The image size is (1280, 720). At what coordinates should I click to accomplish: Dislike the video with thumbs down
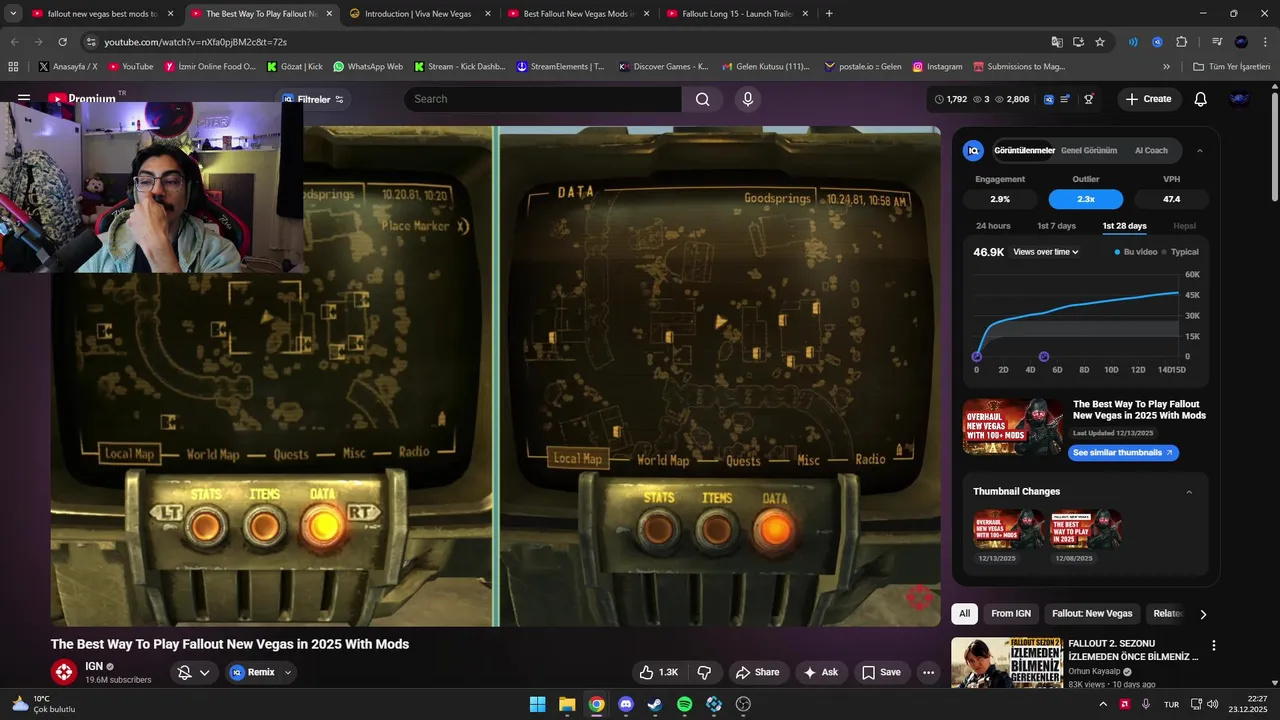coord(704,672)
